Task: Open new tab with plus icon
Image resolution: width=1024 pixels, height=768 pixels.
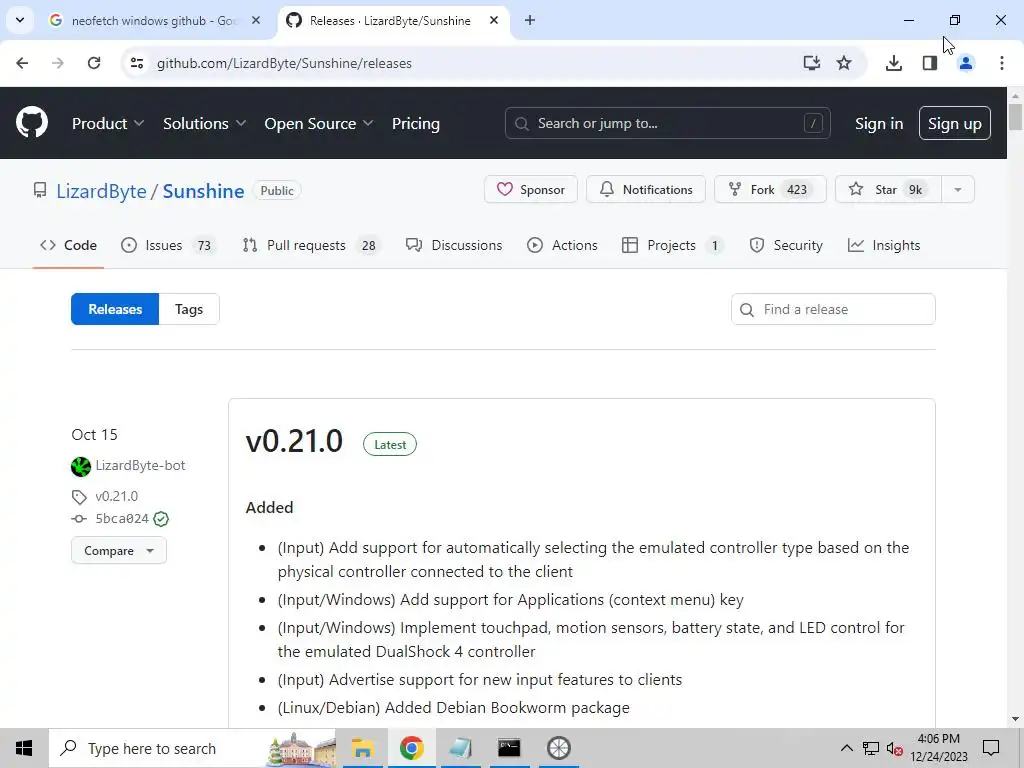Action: 530,20
